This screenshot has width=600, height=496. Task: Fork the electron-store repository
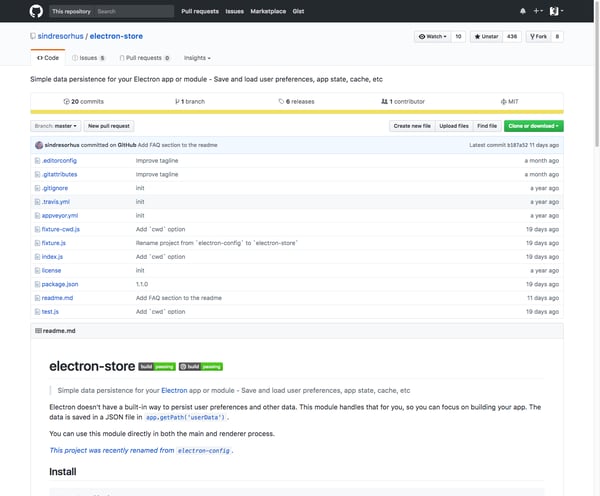pos(538,36)
